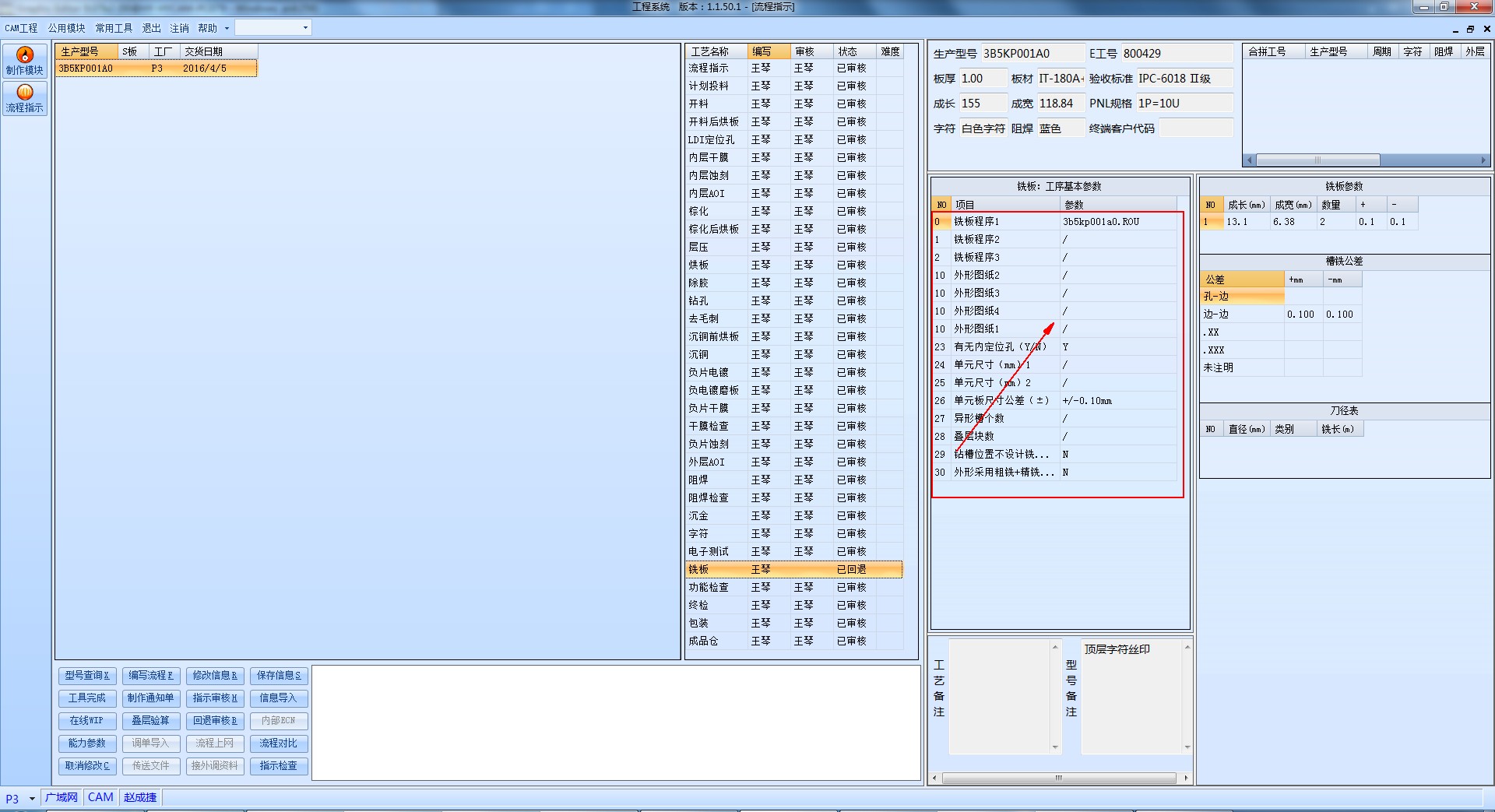
Task: Click the 编写流程 button
Action: click(x=151, y=676)
